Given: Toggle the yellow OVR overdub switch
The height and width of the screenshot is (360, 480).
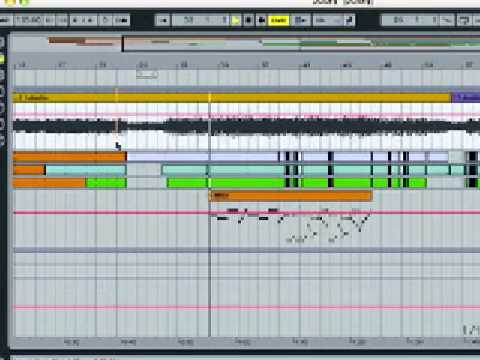Looking at the screenshot, I should (x=279, y=20).
